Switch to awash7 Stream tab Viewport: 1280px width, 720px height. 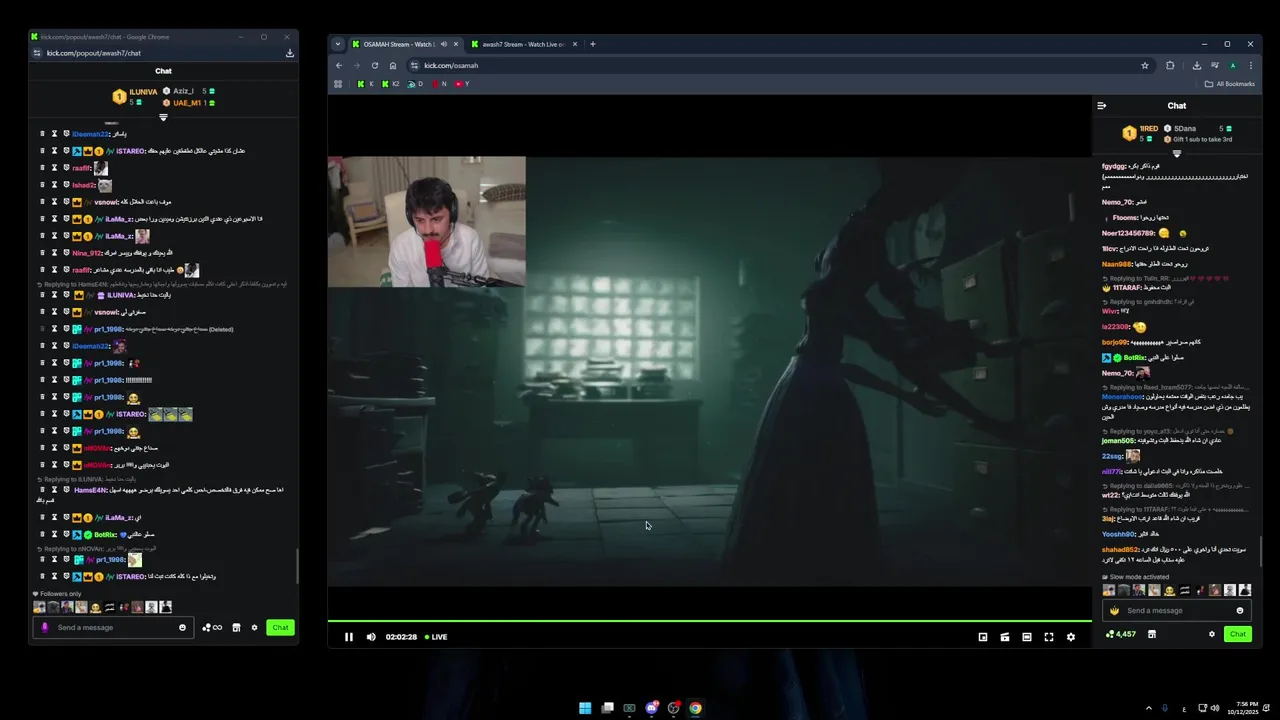pyautogui.click(x=524, y=44)
